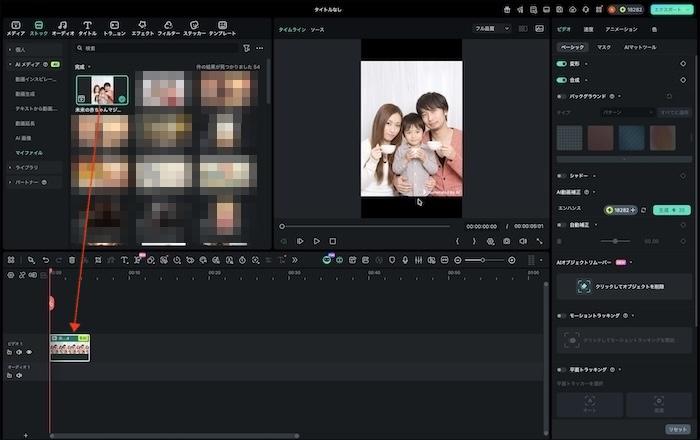Expand the パートナー tree item

10,182
